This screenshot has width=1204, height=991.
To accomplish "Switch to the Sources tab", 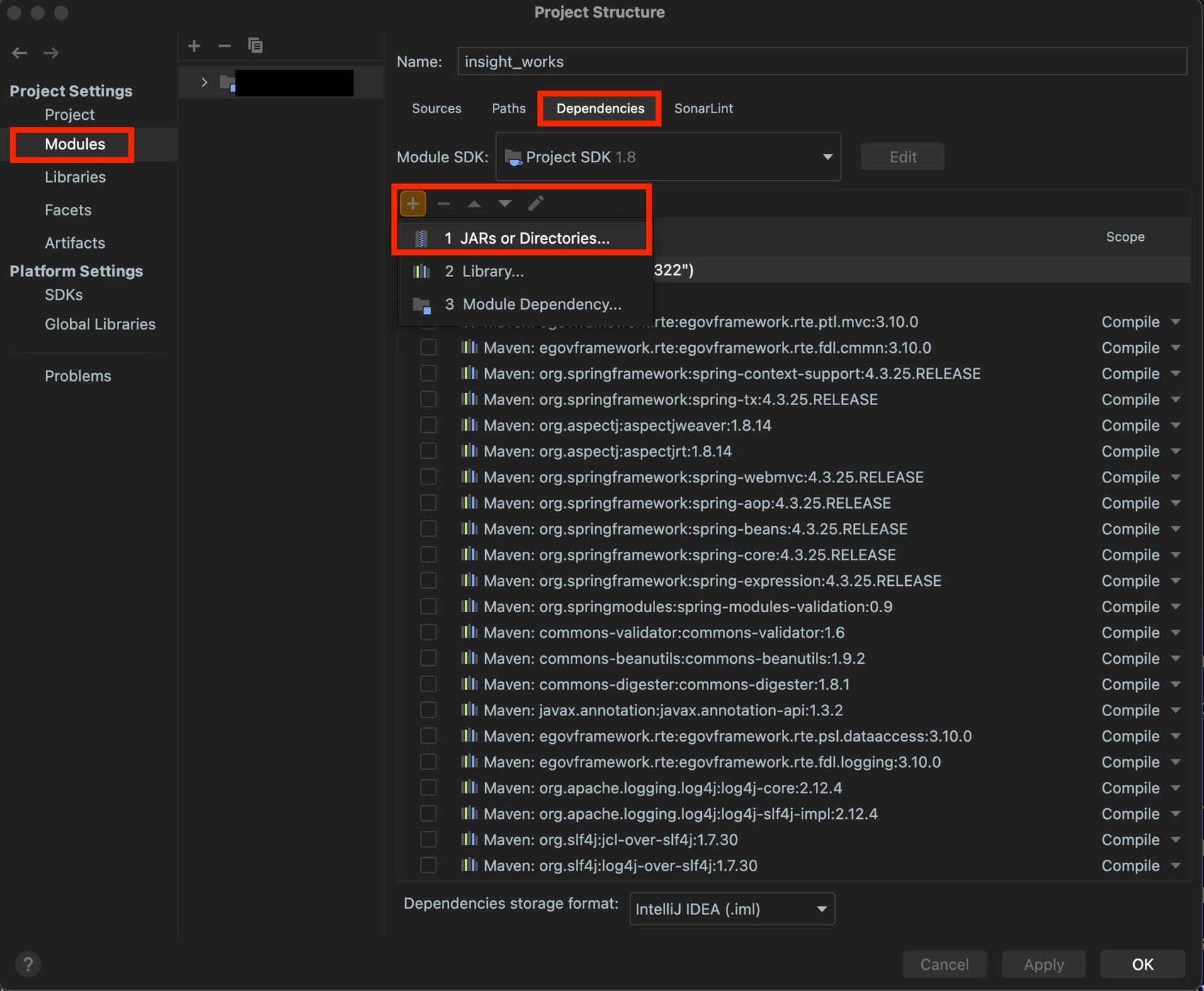I will [436, 108].
